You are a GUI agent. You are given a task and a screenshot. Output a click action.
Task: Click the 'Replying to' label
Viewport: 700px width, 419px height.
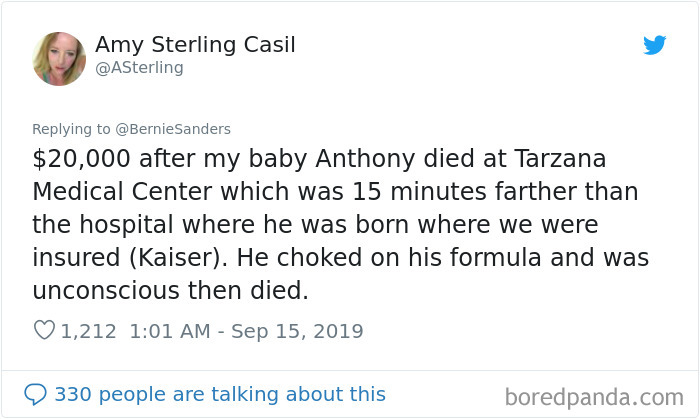(72, 129)
